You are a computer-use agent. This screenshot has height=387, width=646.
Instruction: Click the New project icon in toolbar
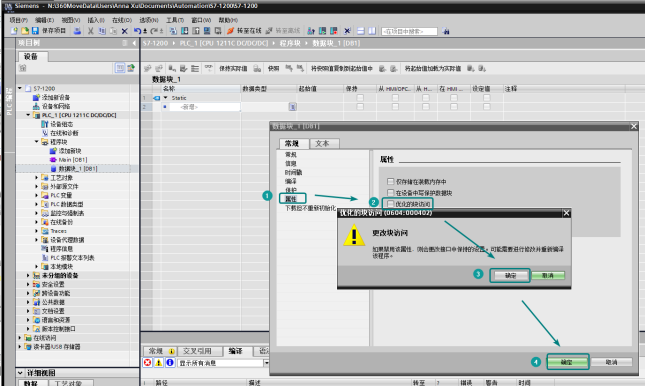[x=14, y=31]
